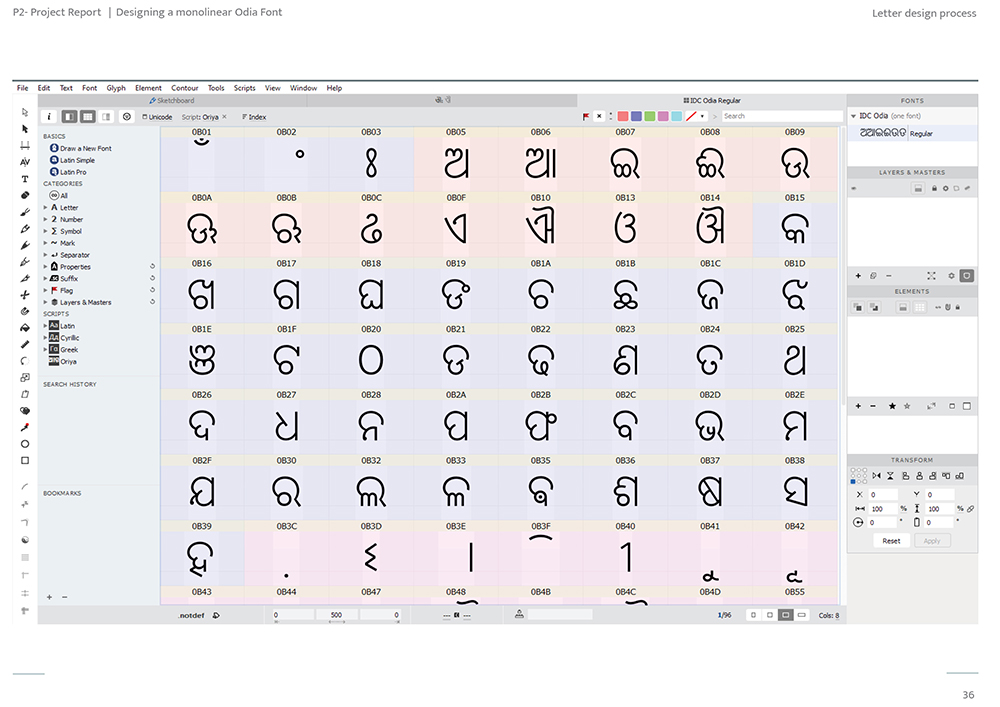The image size is (1000, 707).
Task: Expand the Latin scripts tree item
Action: [x=45, y=326]
